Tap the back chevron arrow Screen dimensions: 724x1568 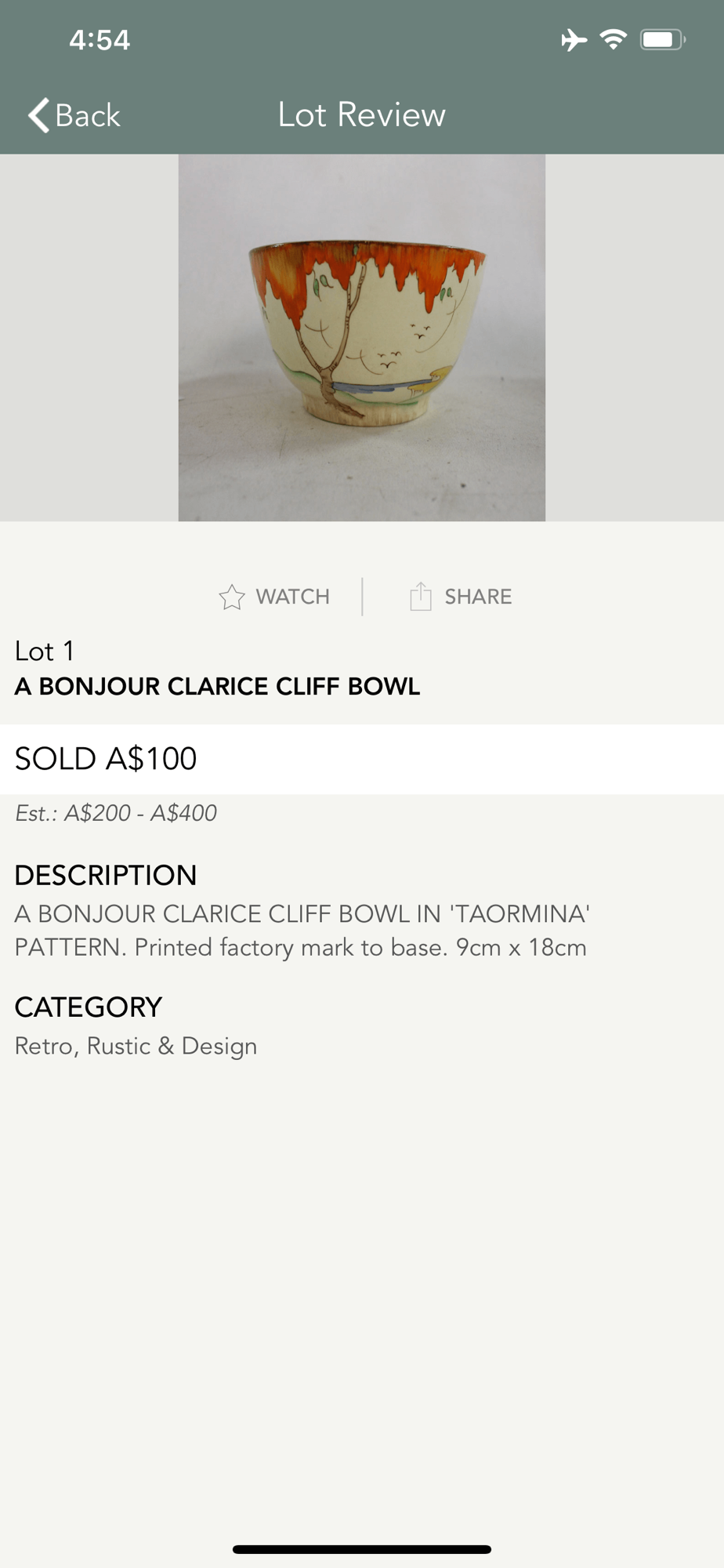[39, 115]
